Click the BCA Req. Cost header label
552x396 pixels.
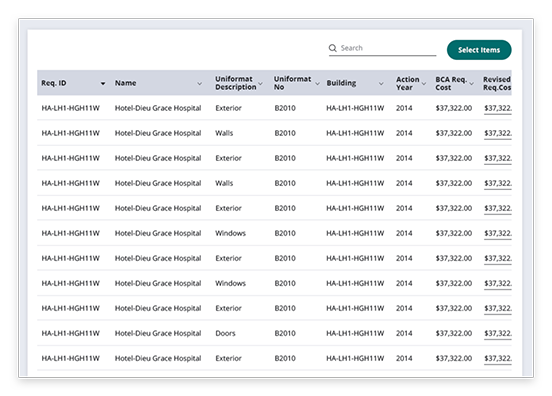(x=451, y=83)
